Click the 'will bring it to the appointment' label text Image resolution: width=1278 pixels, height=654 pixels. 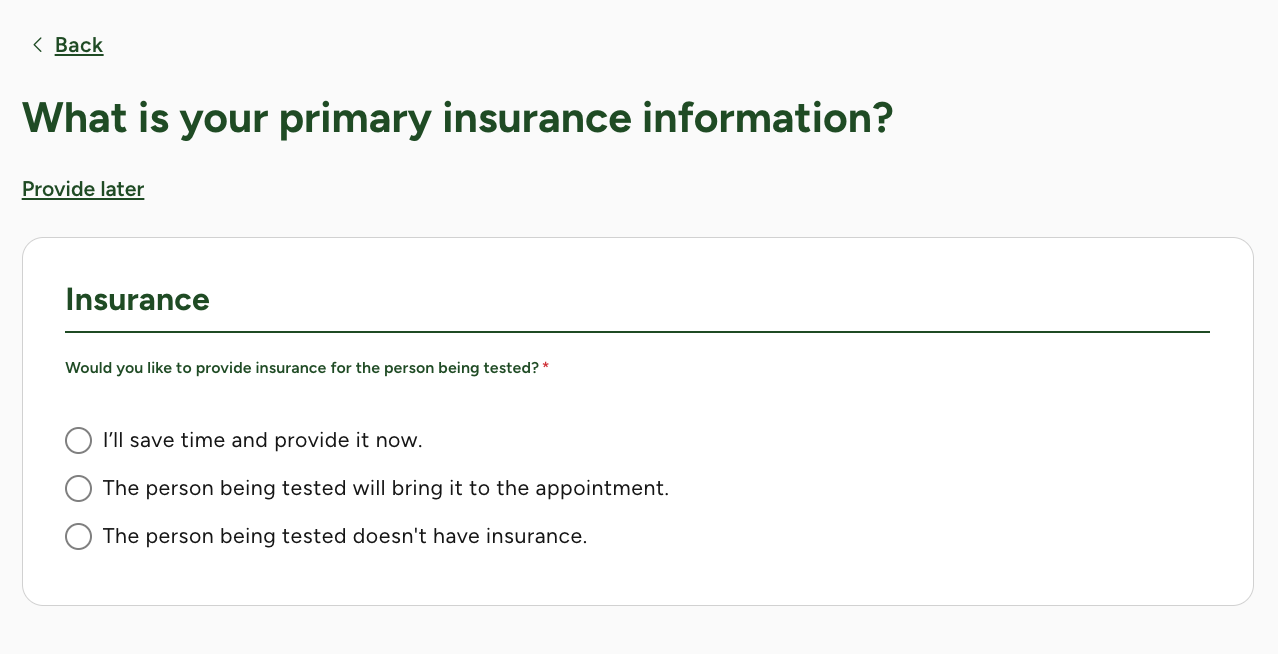click(385, 488)
